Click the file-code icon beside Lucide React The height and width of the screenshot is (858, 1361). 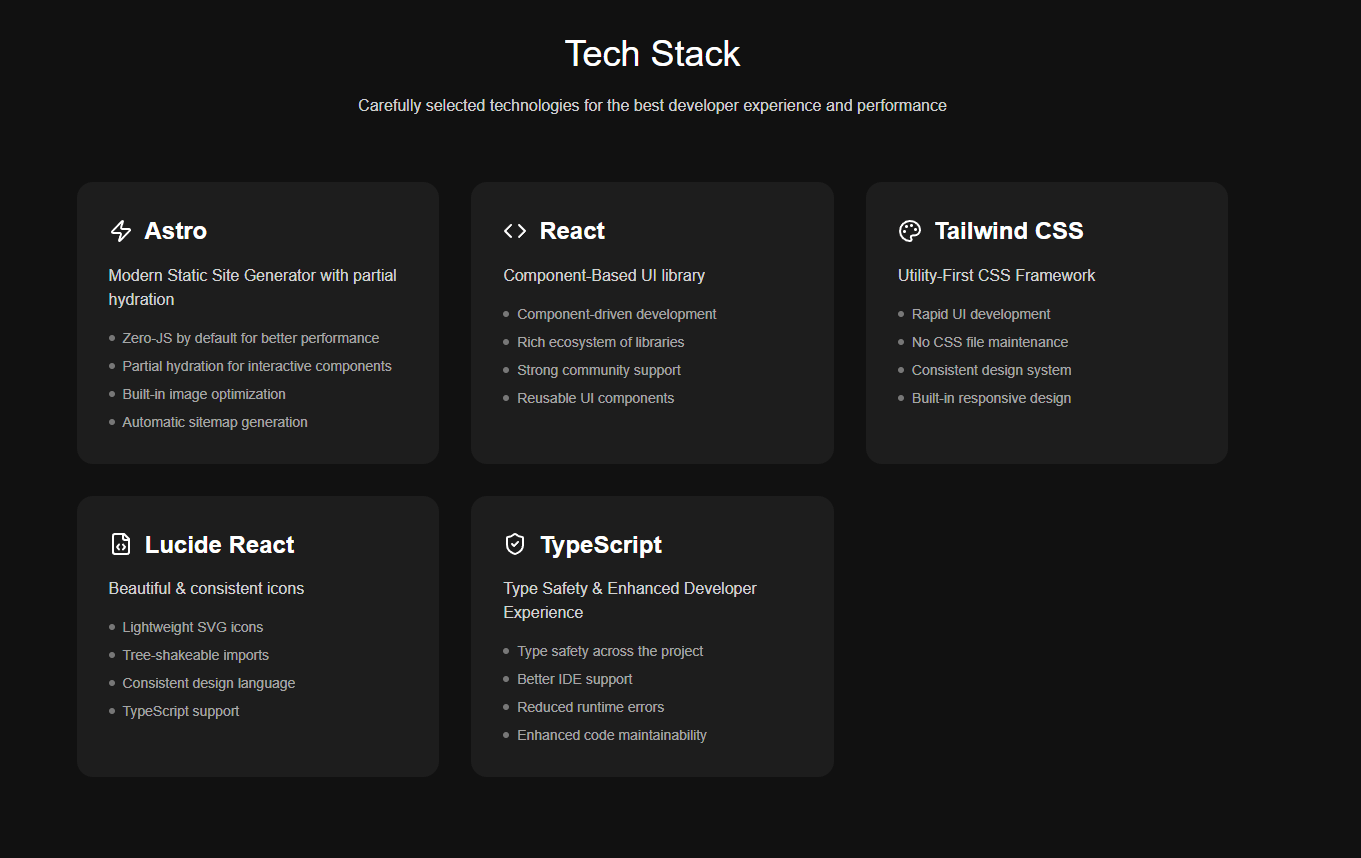click(x=120, y=545)
